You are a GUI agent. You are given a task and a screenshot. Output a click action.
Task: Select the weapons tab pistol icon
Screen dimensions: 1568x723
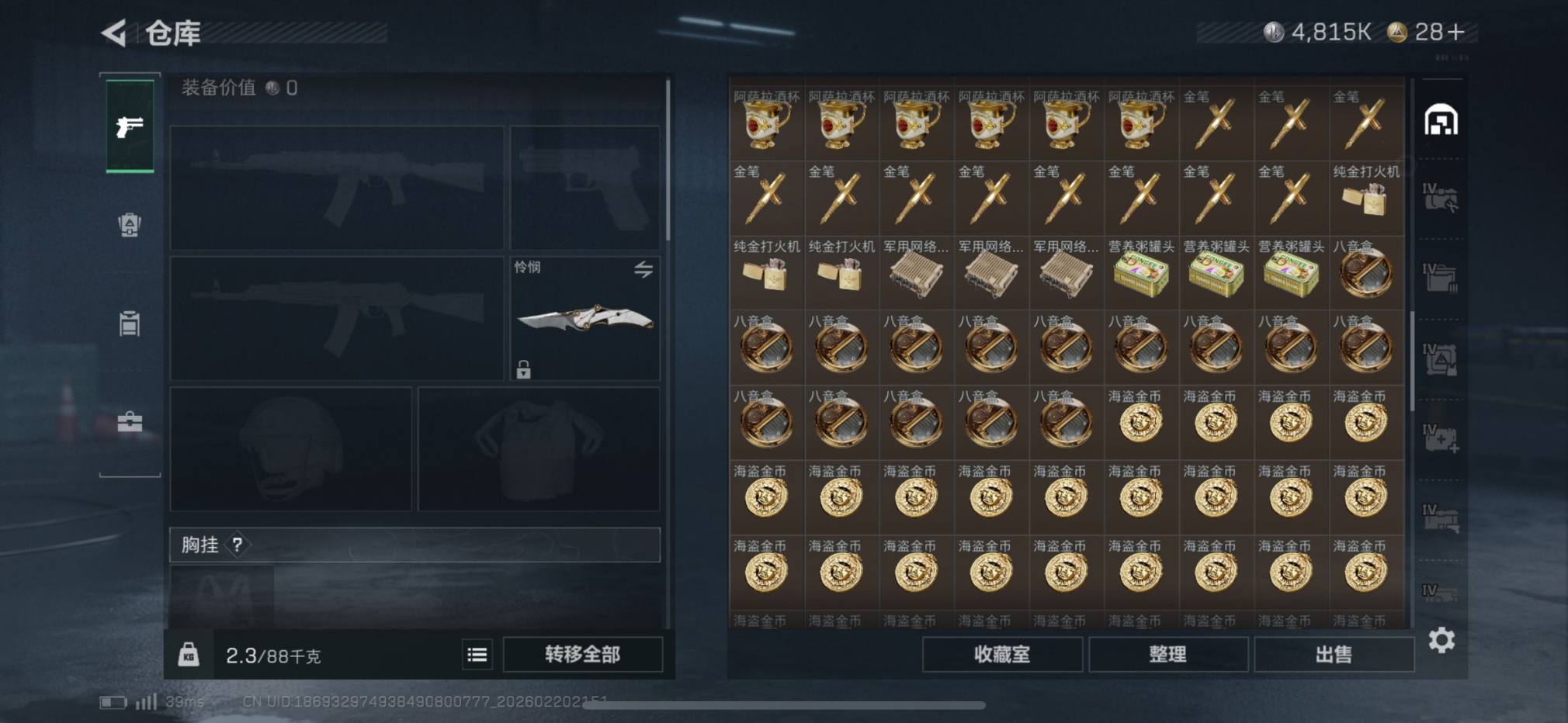tap(130, 126)
